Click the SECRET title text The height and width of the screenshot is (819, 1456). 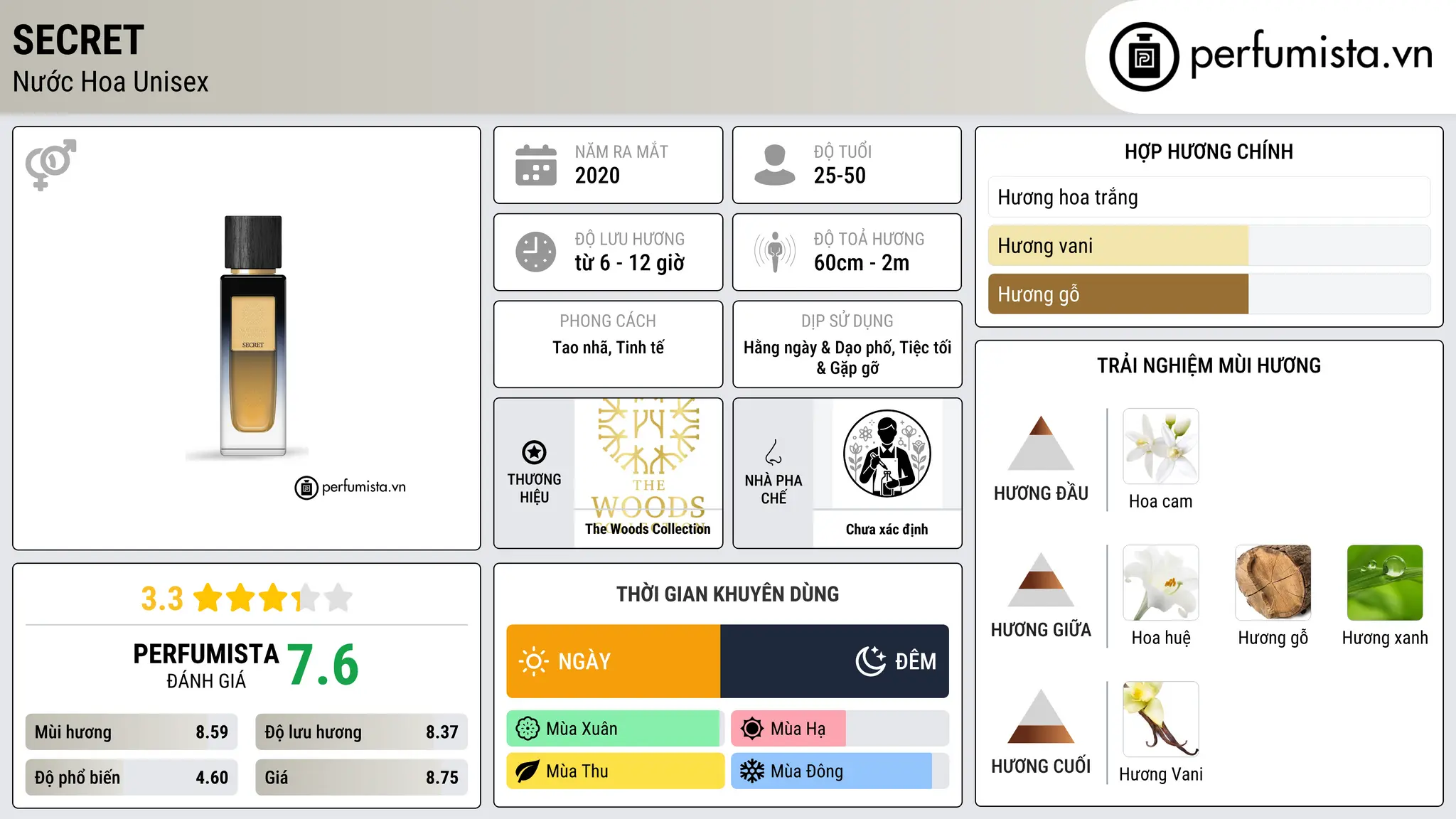(x=79, y=40)
